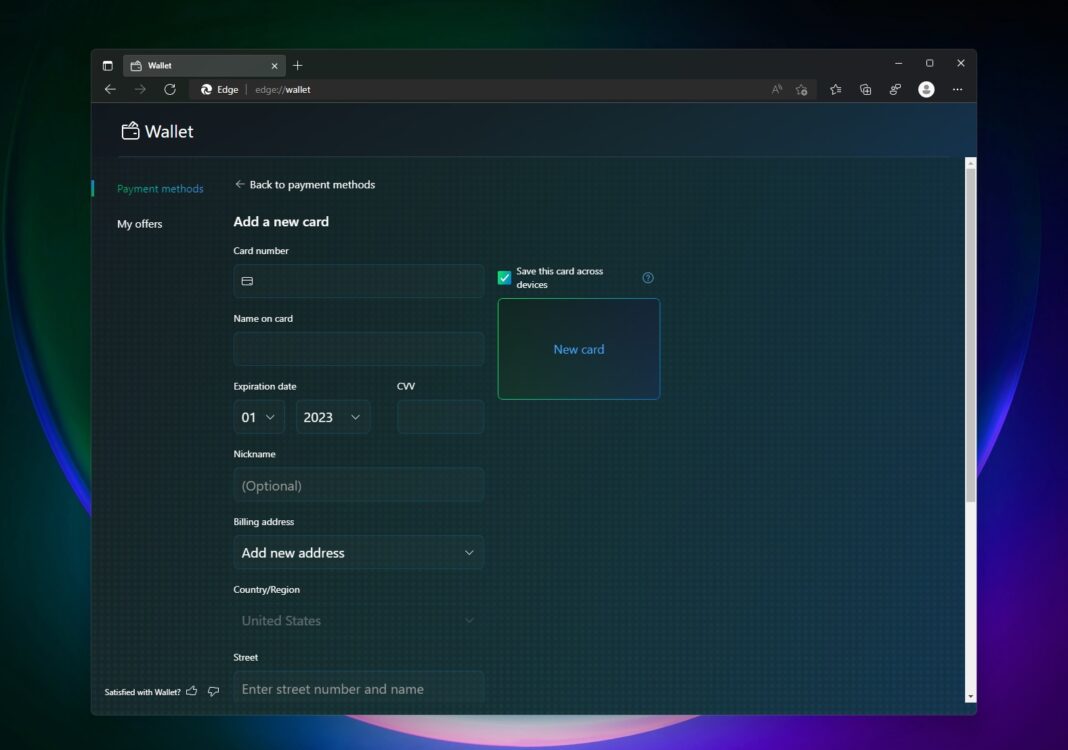Click Back to payment methods link
The height and width of the screenshot is (750, 1068).
(305, 184)
